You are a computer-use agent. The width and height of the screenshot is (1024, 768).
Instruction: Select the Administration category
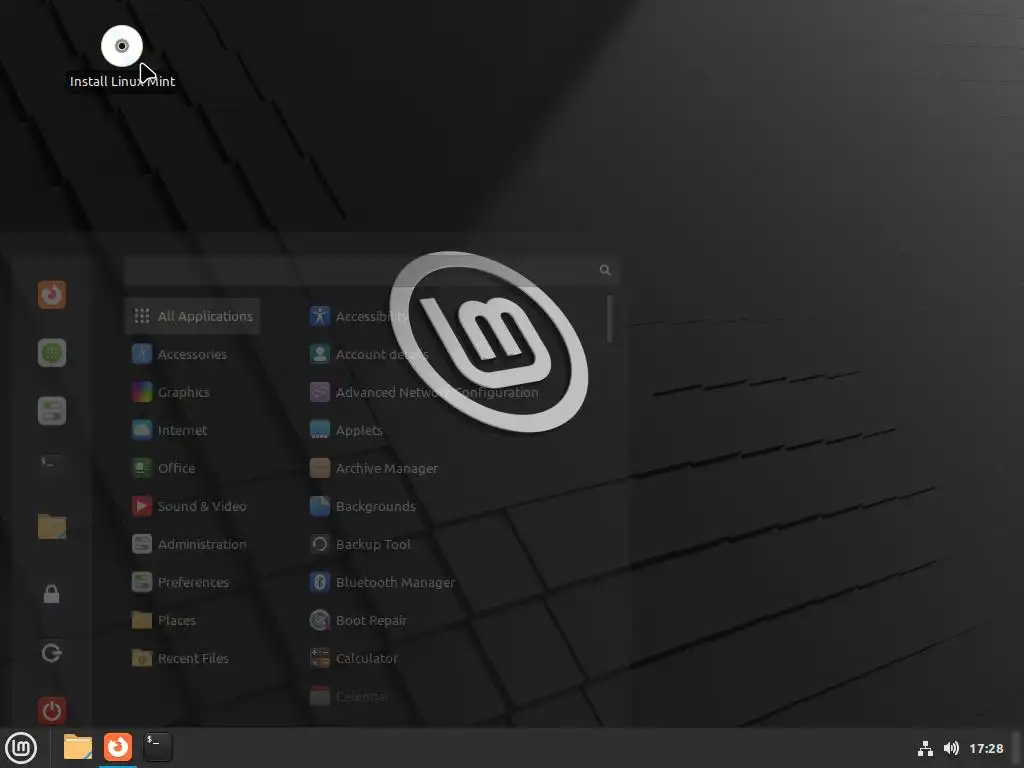(192, 544)
